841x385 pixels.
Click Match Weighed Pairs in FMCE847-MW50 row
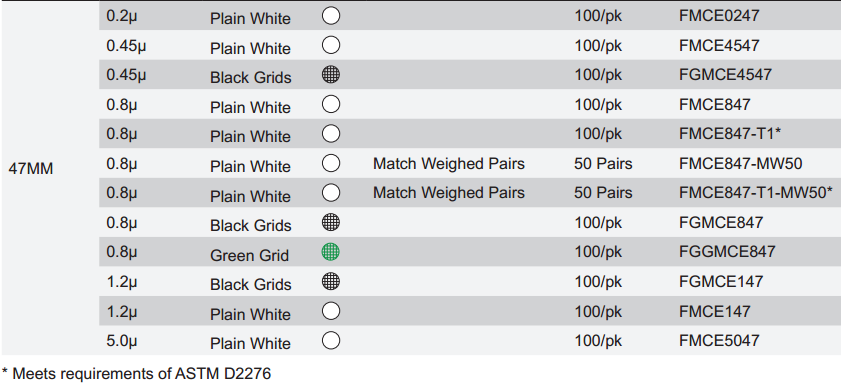(449, 163)
